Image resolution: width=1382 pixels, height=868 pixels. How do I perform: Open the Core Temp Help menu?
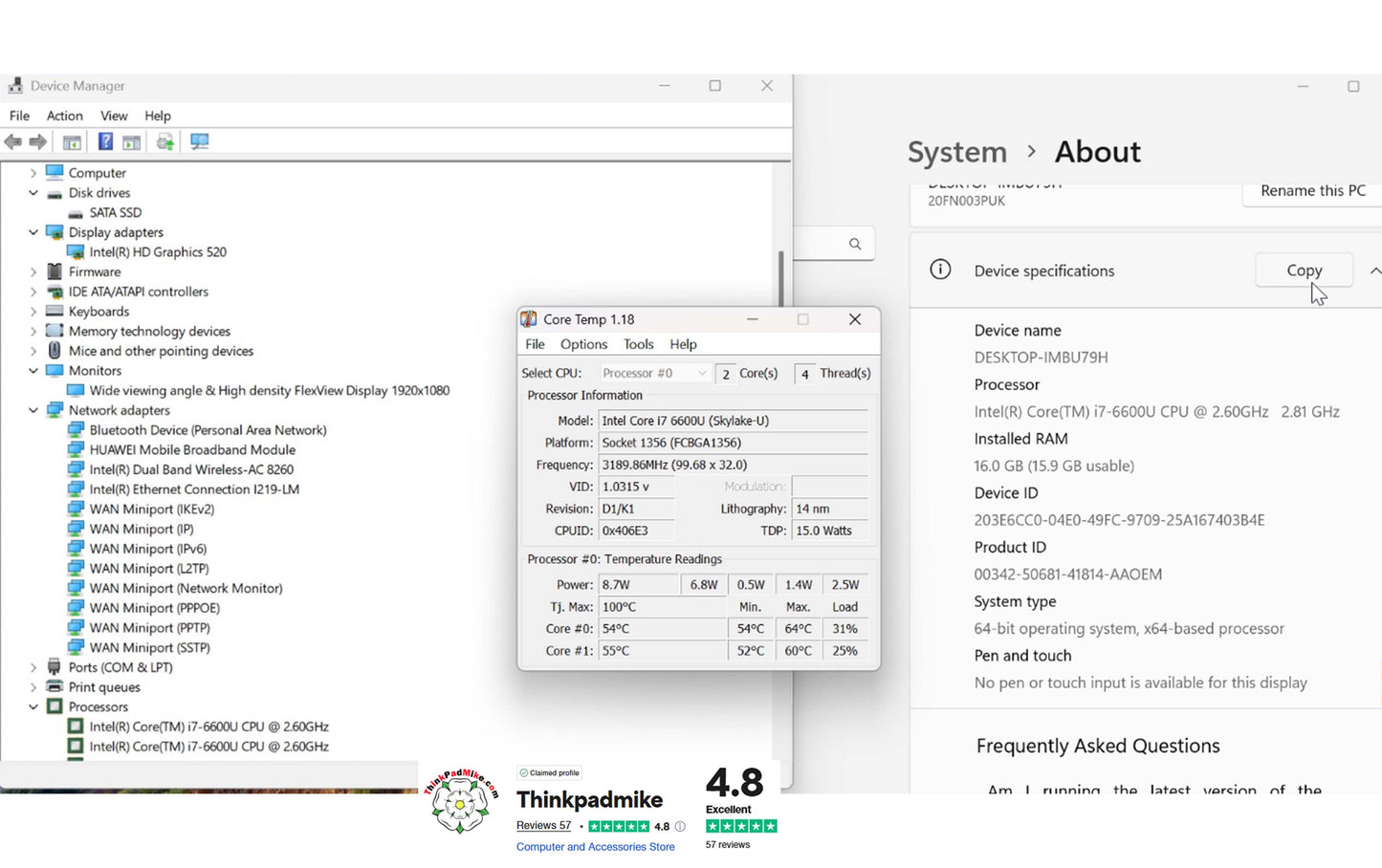tap(683, 344)
